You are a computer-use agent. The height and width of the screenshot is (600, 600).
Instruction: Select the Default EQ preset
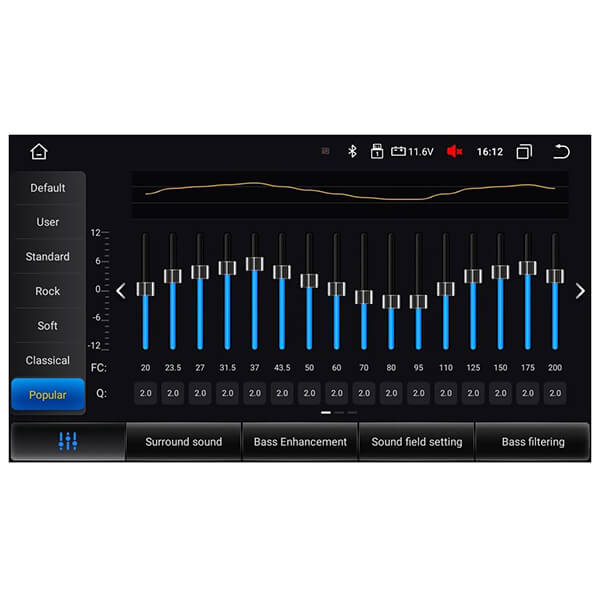point(48,188)
